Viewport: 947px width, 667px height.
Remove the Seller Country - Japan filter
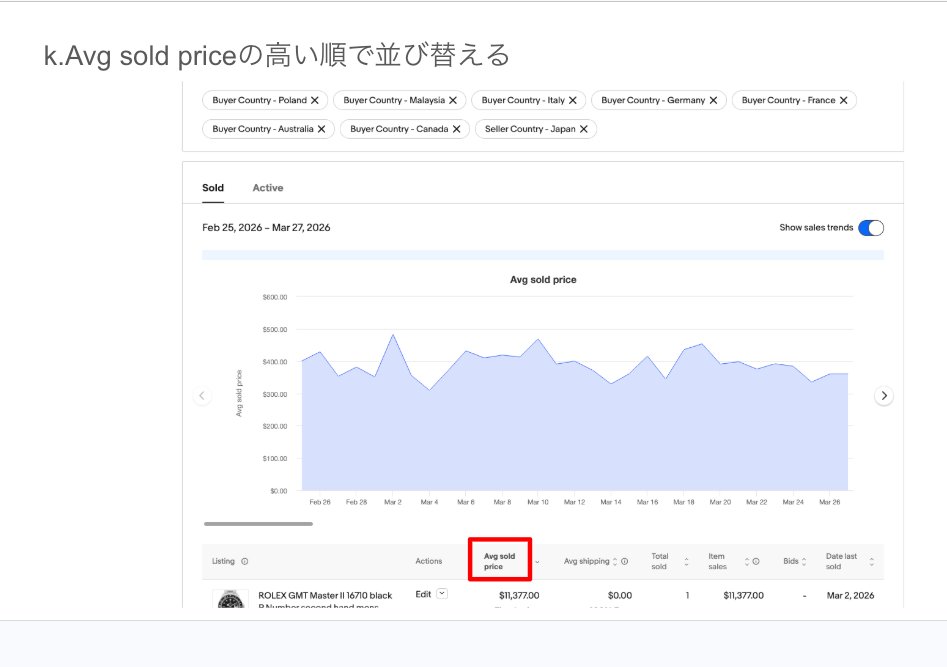pyautogui.click(x=583, y=129)
